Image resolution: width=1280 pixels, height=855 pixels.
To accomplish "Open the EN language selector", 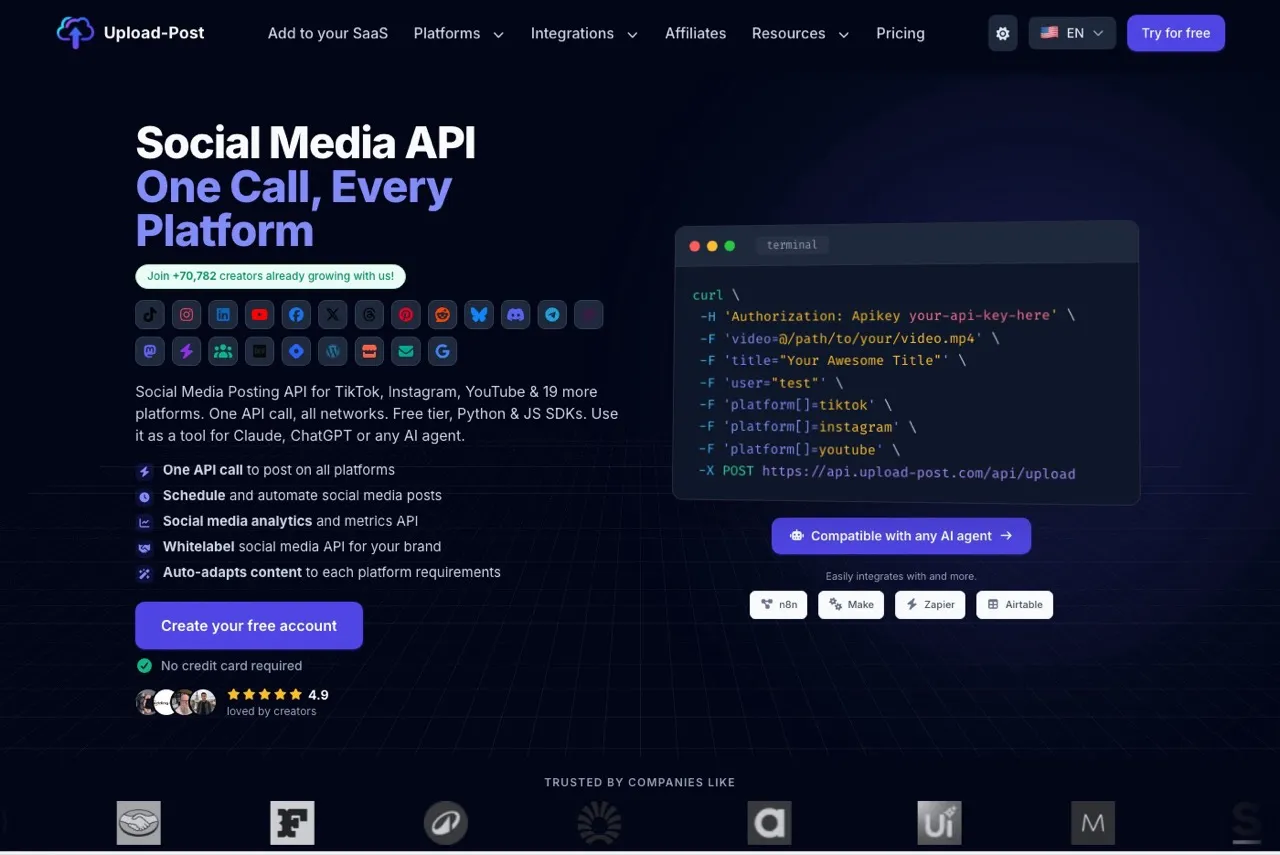I will point(1072,33).
